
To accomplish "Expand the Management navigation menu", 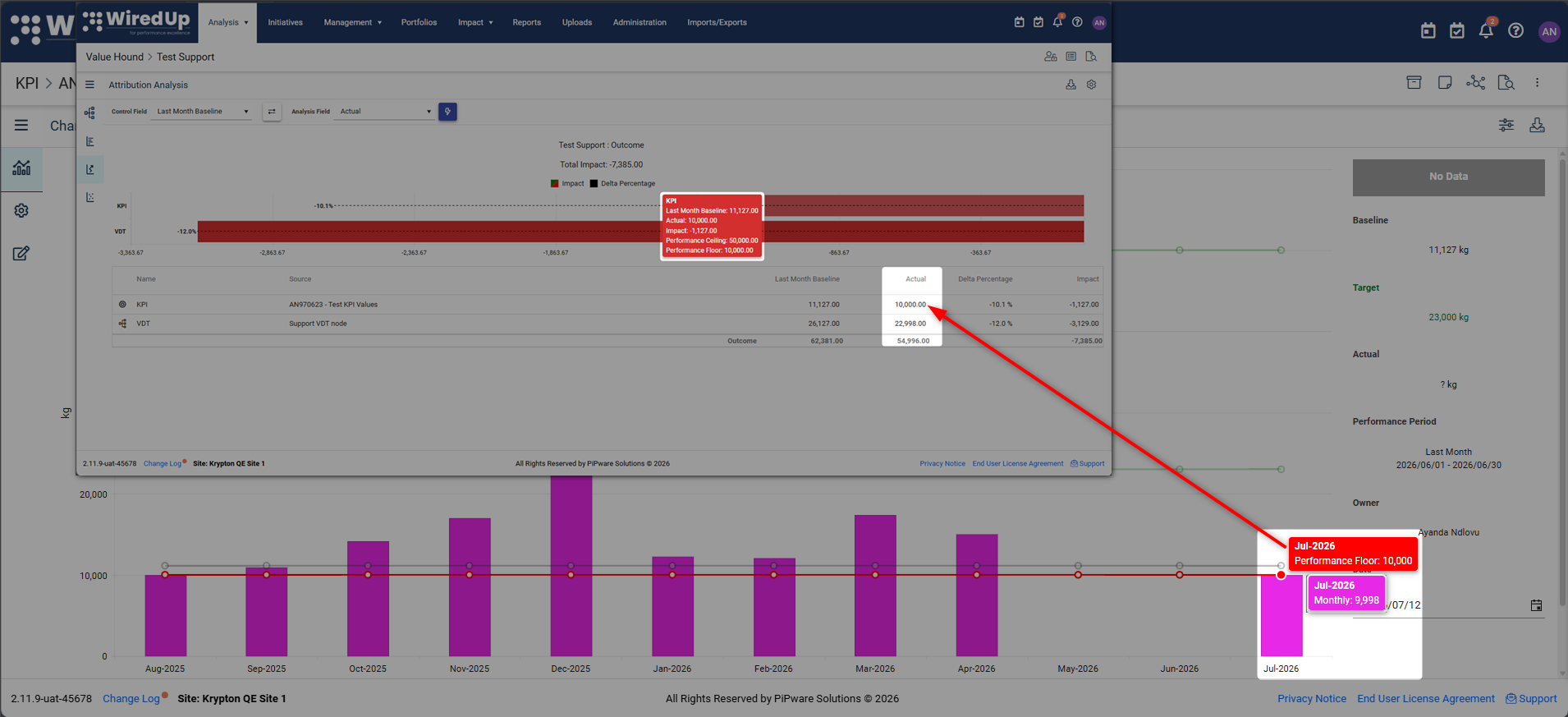I will click(x=352, y=22).
